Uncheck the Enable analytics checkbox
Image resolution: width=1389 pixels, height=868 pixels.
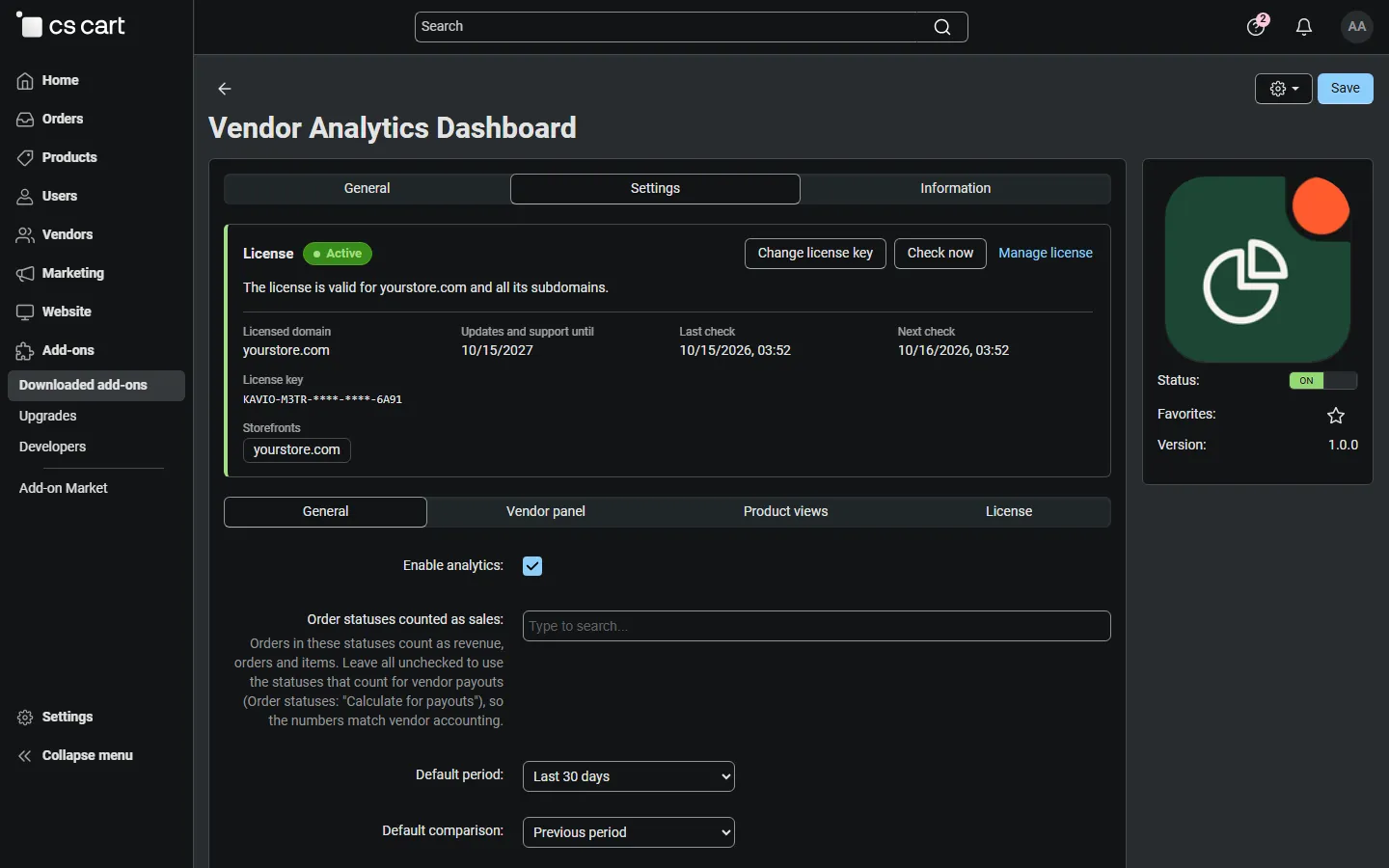click(x=532, y=566)
